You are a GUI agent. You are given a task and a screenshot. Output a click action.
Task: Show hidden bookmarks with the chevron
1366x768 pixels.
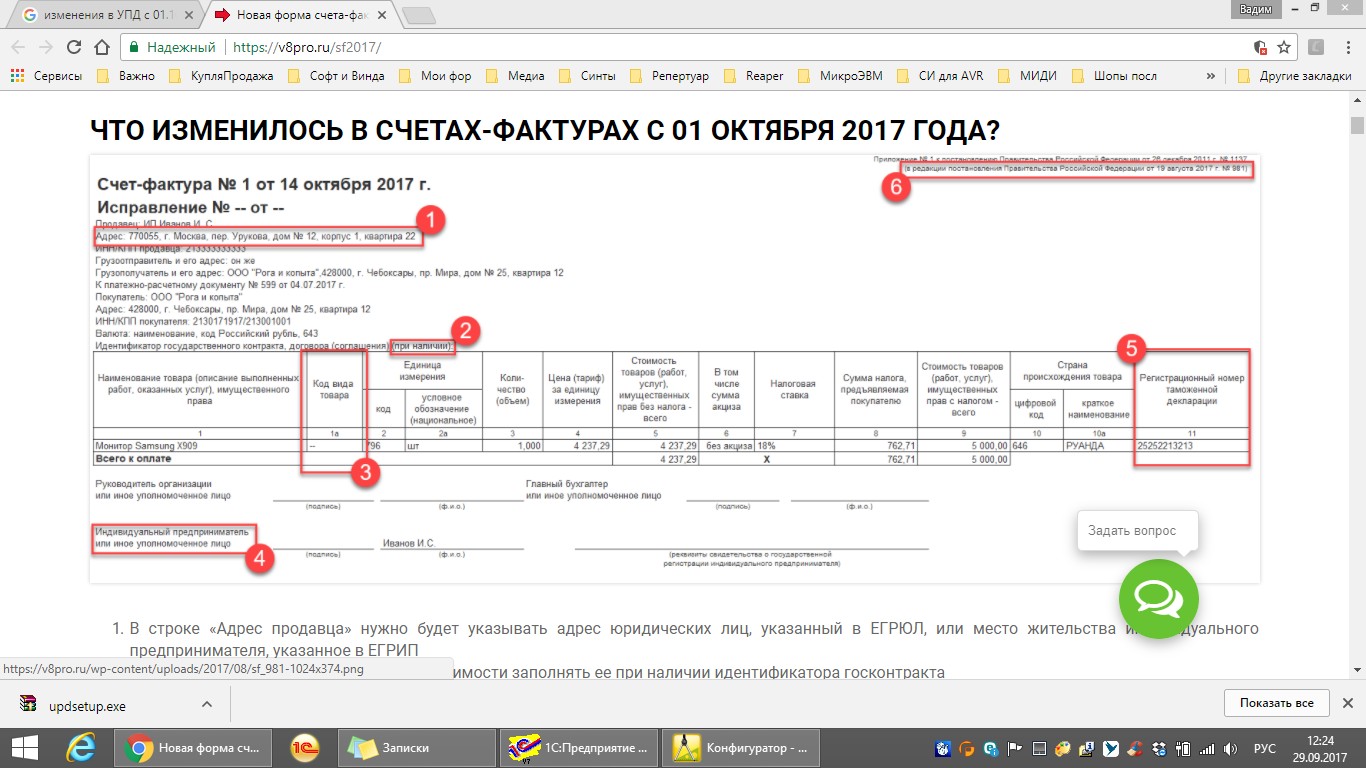1211,76
